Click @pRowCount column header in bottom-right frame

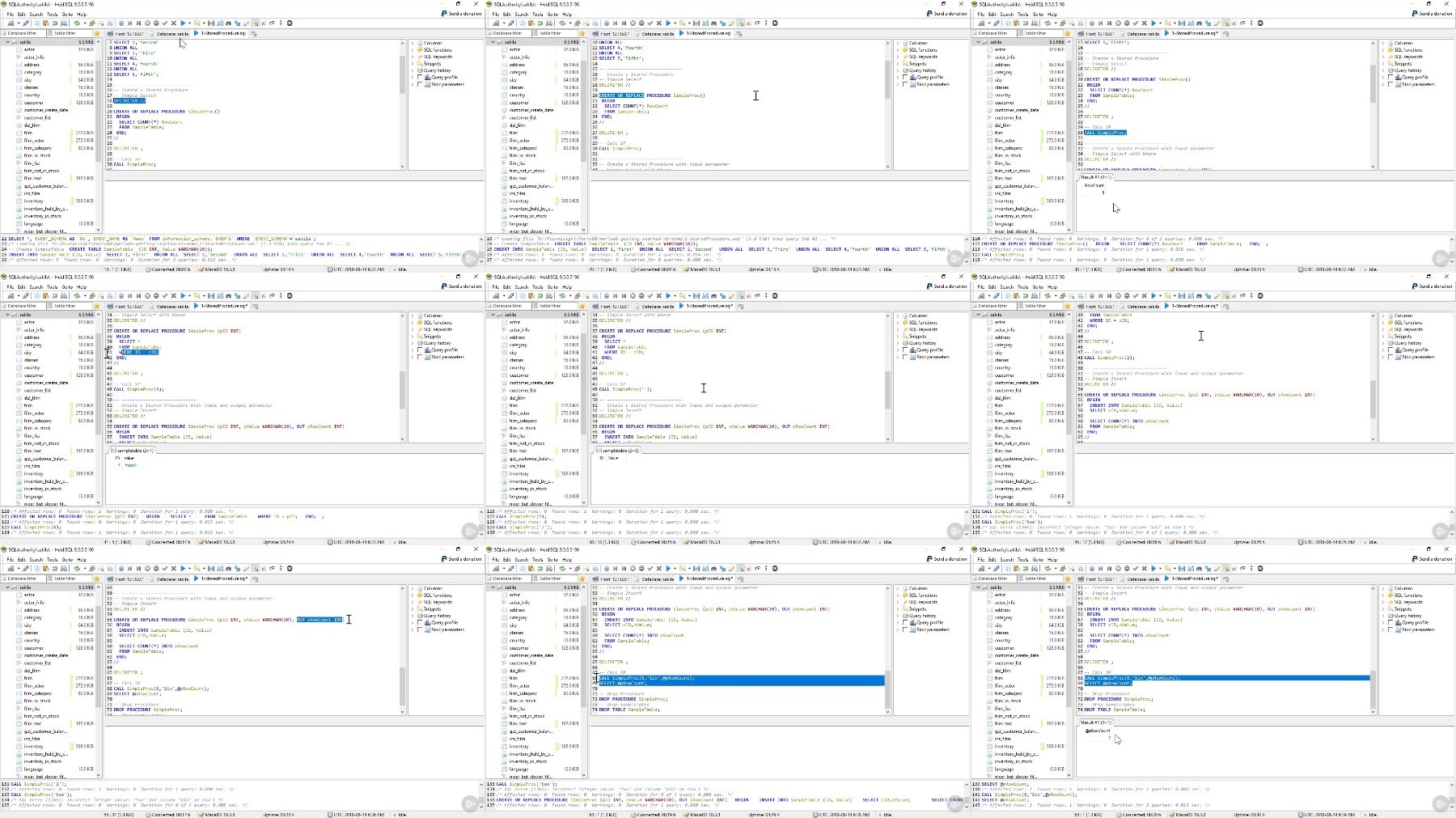(x=1098, y=731)
